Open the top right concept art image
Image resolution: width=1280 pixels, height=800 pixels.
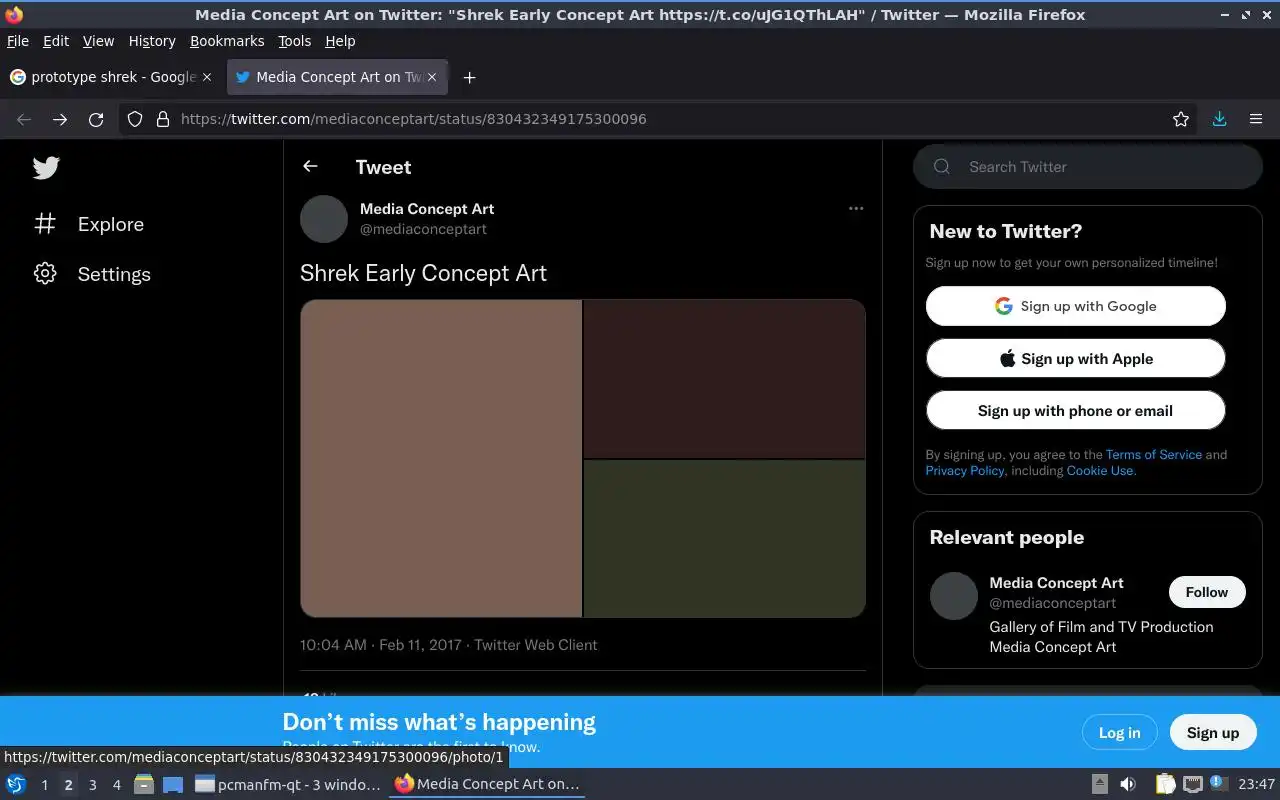[724, 379]
